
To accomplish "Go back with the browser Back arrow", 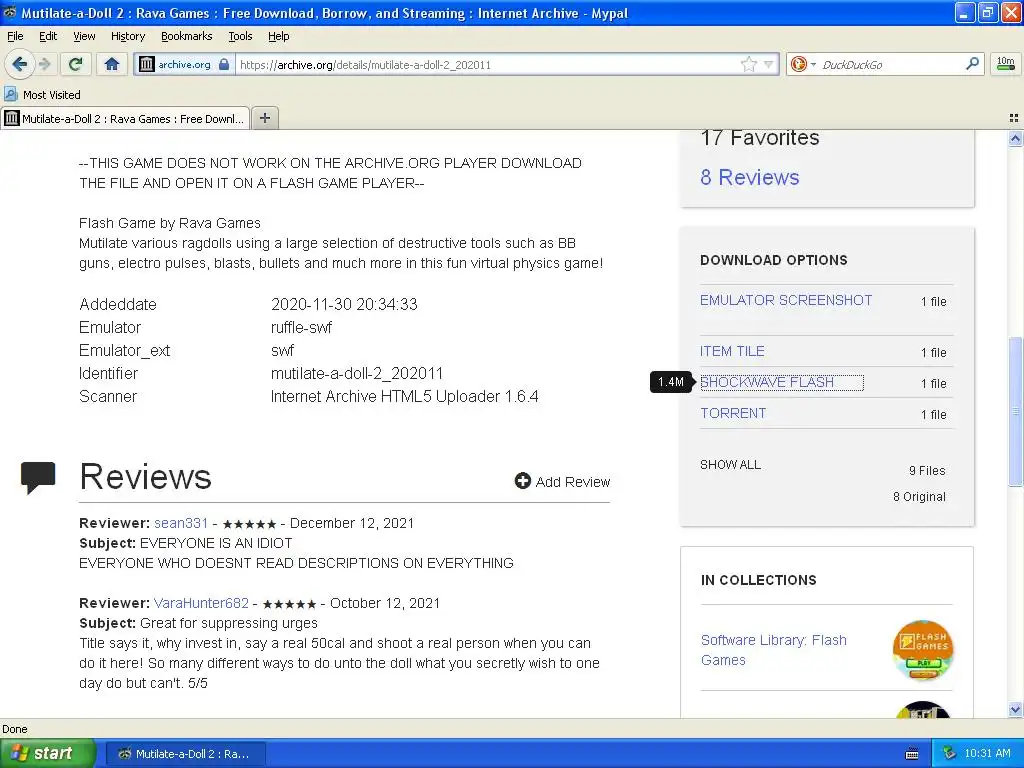I will (19, 64).
